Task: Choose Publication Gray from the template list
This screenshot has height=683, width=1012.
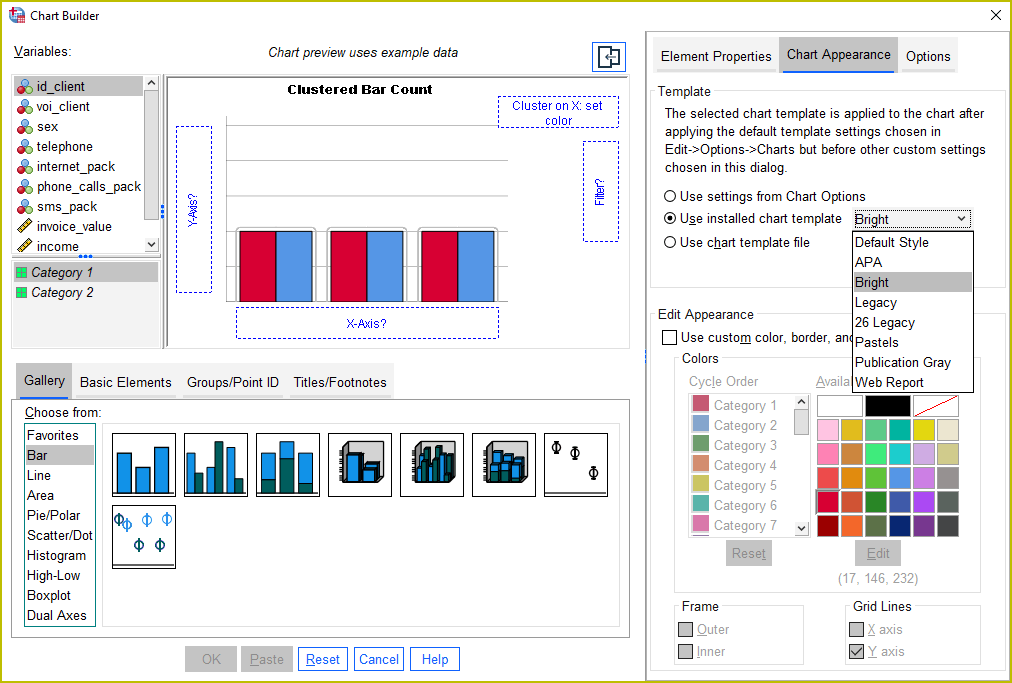Action: coord(912,363)
